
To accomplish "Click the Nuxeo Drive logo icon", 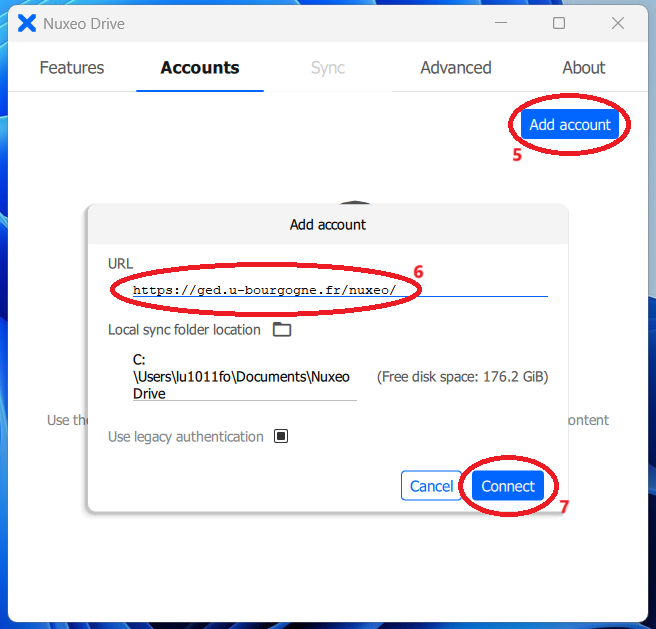I will pos(27,23).
